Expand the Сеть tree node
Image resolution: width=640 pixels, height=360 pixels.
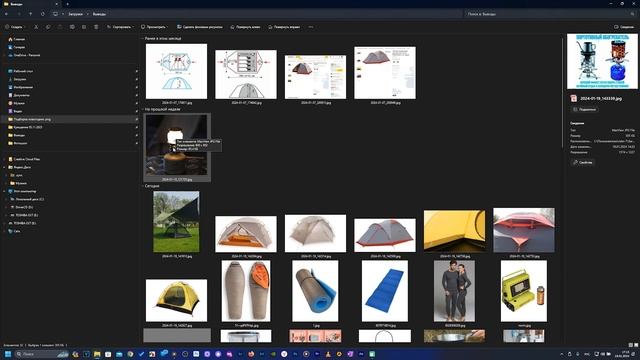[x=4, y=231]
